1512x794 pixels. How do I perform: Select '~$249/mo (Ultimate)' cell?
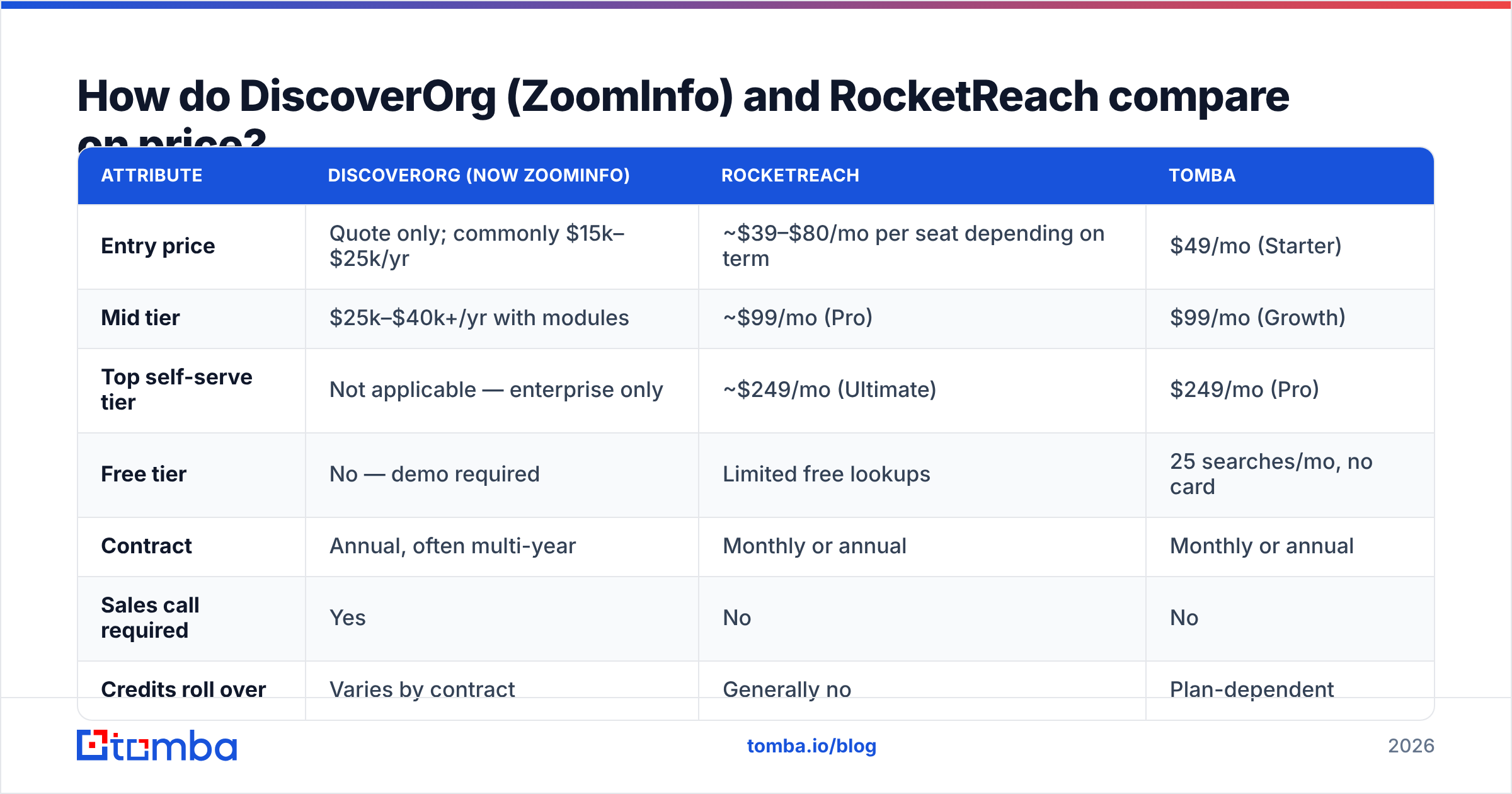922,390
